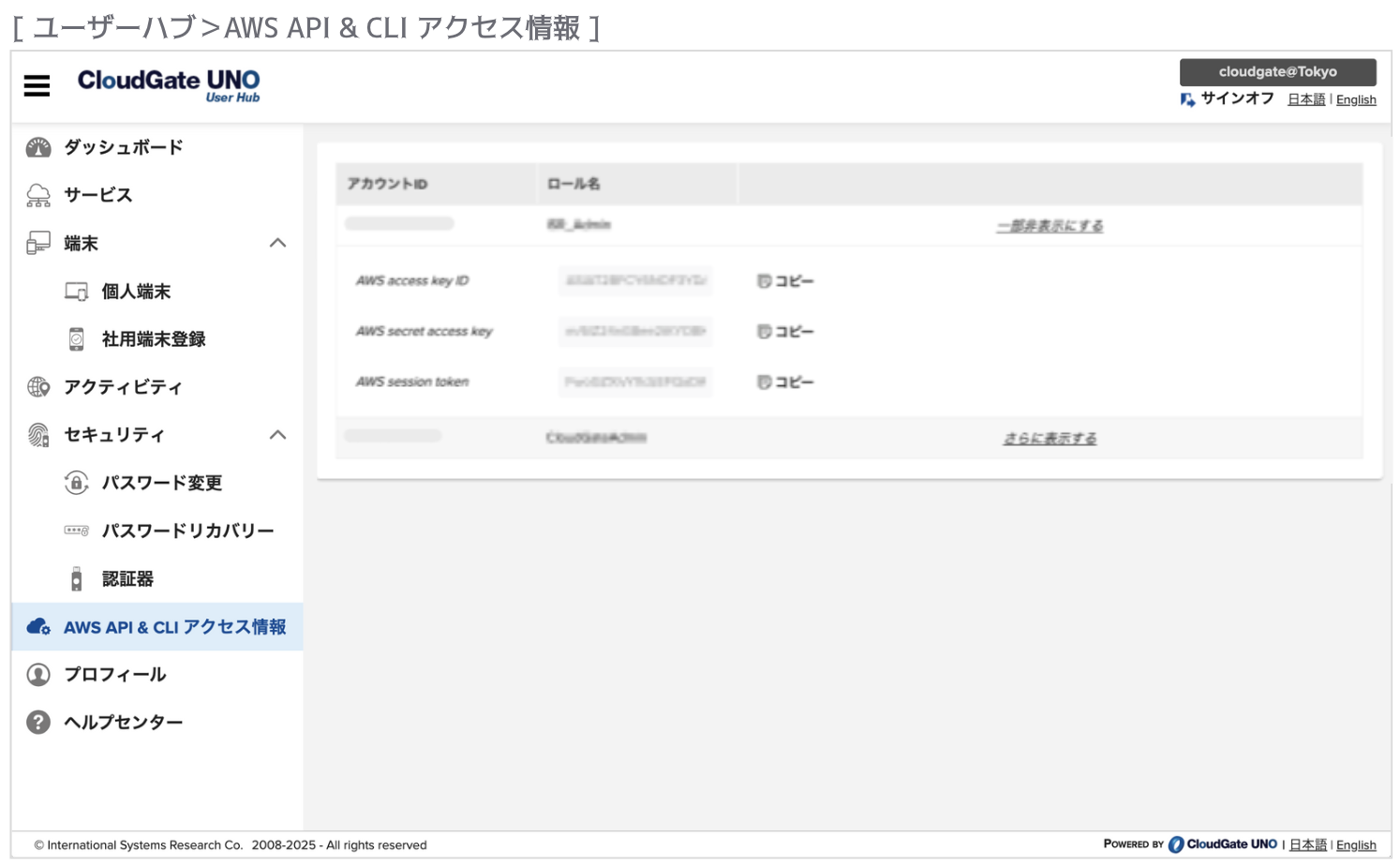Open プロフィール page
This screenshot has height=866, width=1400.
pyautogui.click(x=115, y=675)
